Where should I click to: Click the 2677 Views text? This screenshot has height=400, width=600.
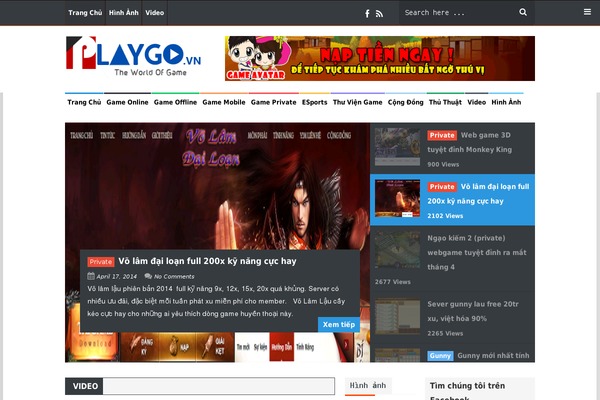click(x=393, y=282)
